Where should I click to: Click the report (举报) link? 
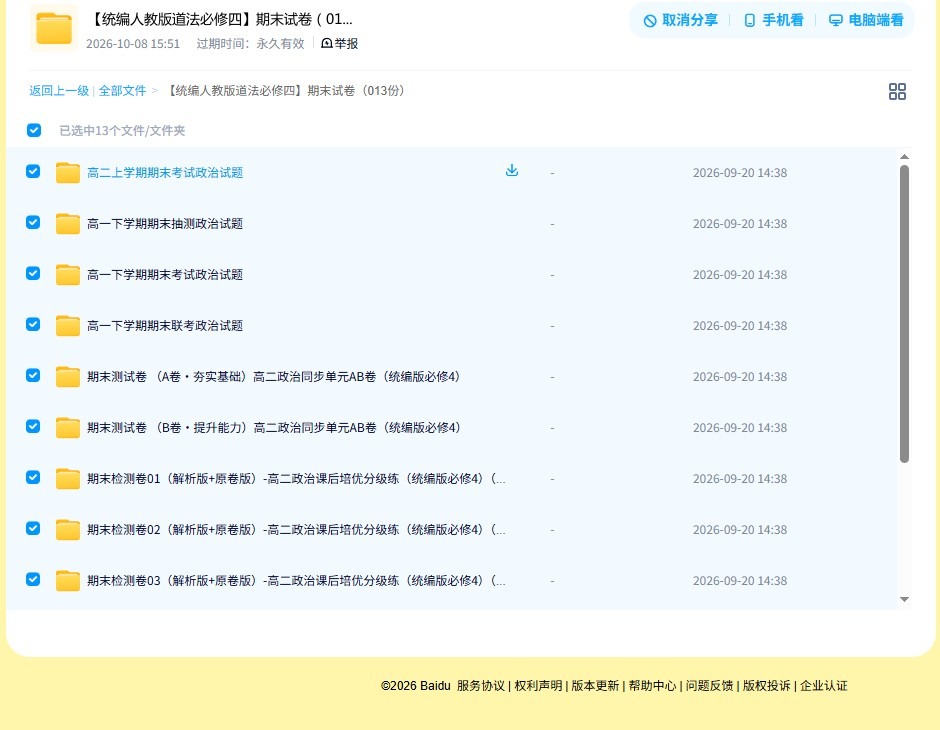coord(339,43)
